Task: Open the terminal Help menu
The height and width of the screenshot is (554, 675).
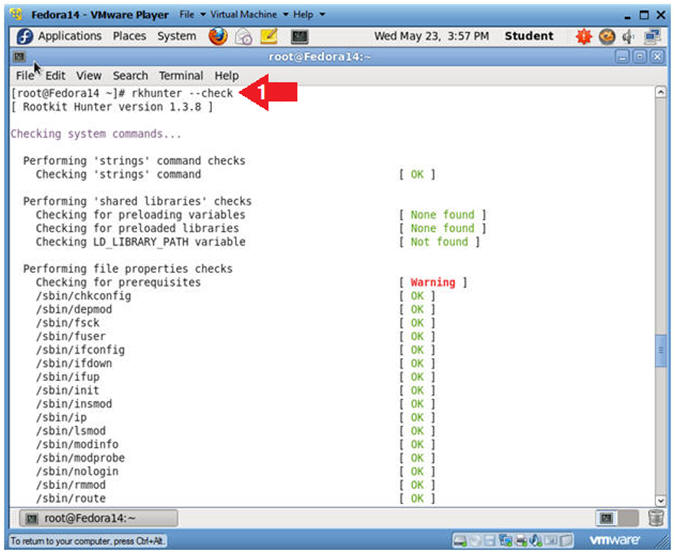Action: point(226,76)
